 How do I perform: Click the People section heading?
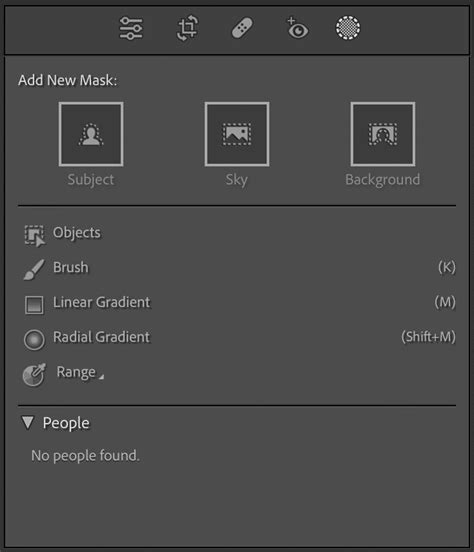tap(66, 423)
